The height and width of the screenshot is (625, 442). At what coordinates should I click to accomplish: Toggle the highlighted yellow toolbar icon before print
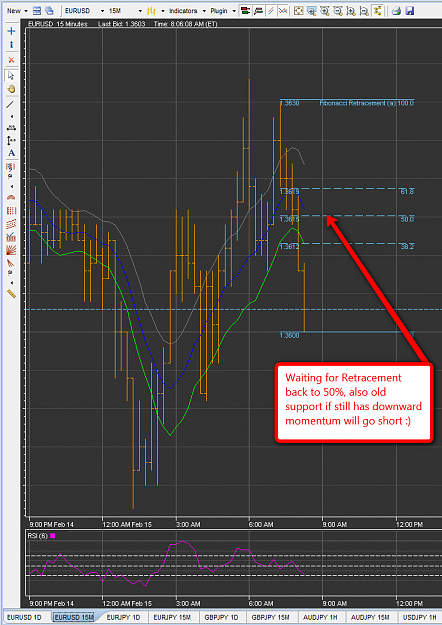click(x=377, y=11)
